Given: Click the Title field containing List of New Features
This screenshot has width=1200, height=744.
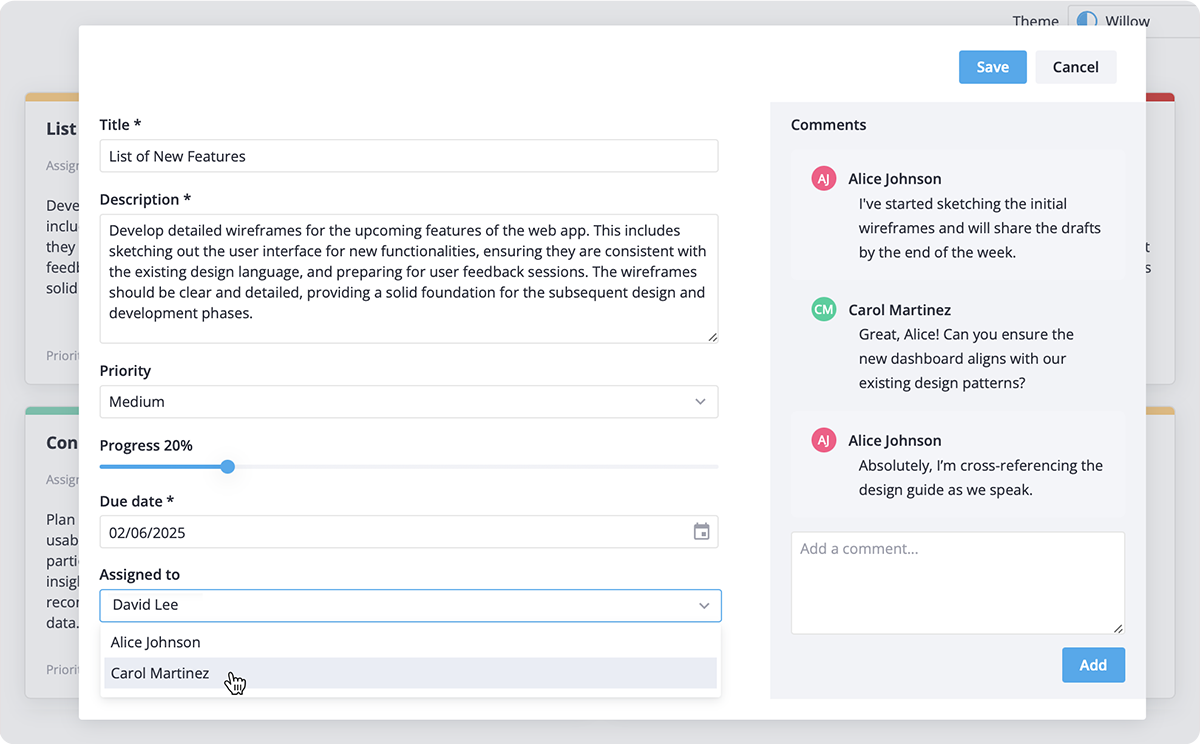Looking at the screenshot, I should [408, 156].
